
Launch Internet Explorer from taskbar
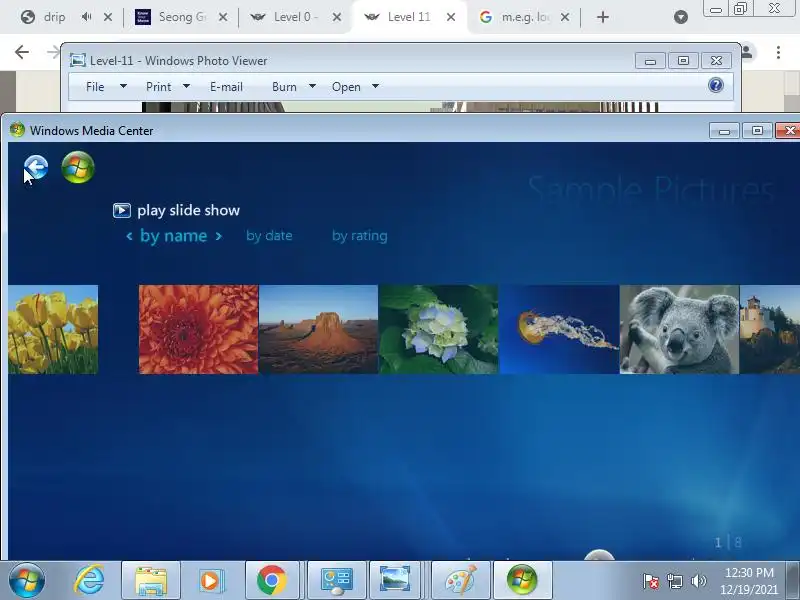click(x=89, y=580)
